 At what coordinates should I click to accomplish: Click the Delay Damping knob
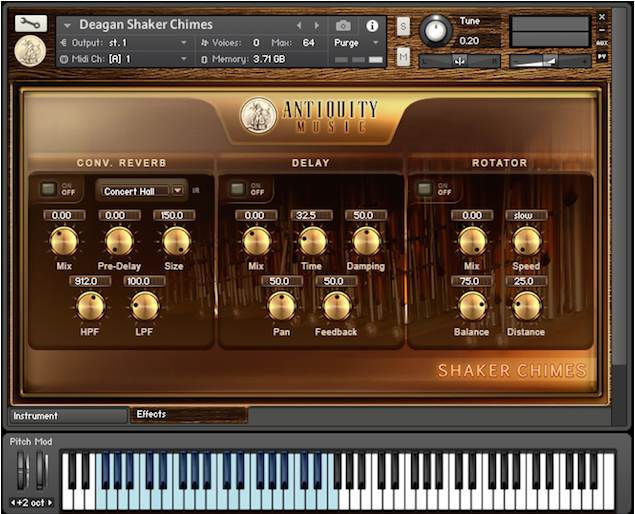pyautogui.click(x=366, y=242)
